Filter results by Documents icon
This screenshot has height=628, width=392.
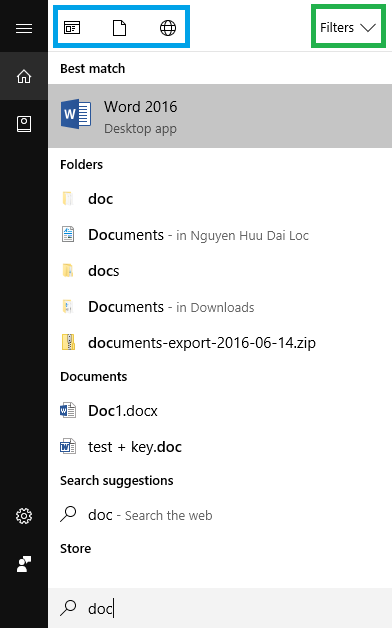coord(119,28)
